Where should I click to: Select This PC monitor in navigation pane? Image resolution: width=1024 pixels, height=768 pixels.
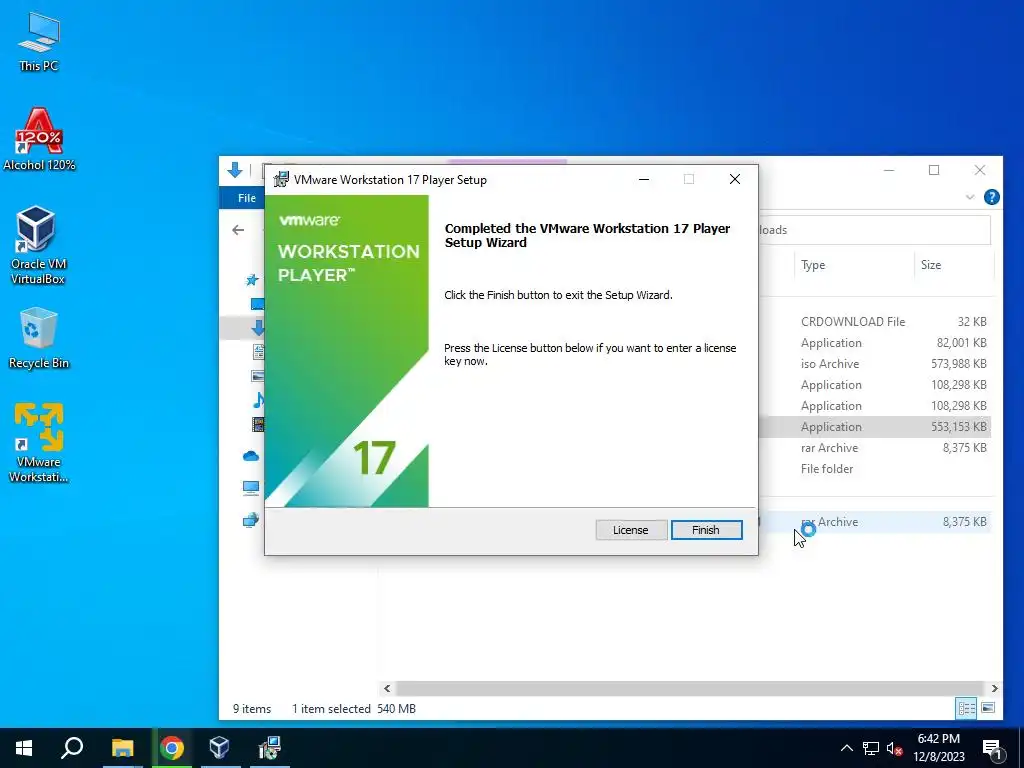point(251,487)
